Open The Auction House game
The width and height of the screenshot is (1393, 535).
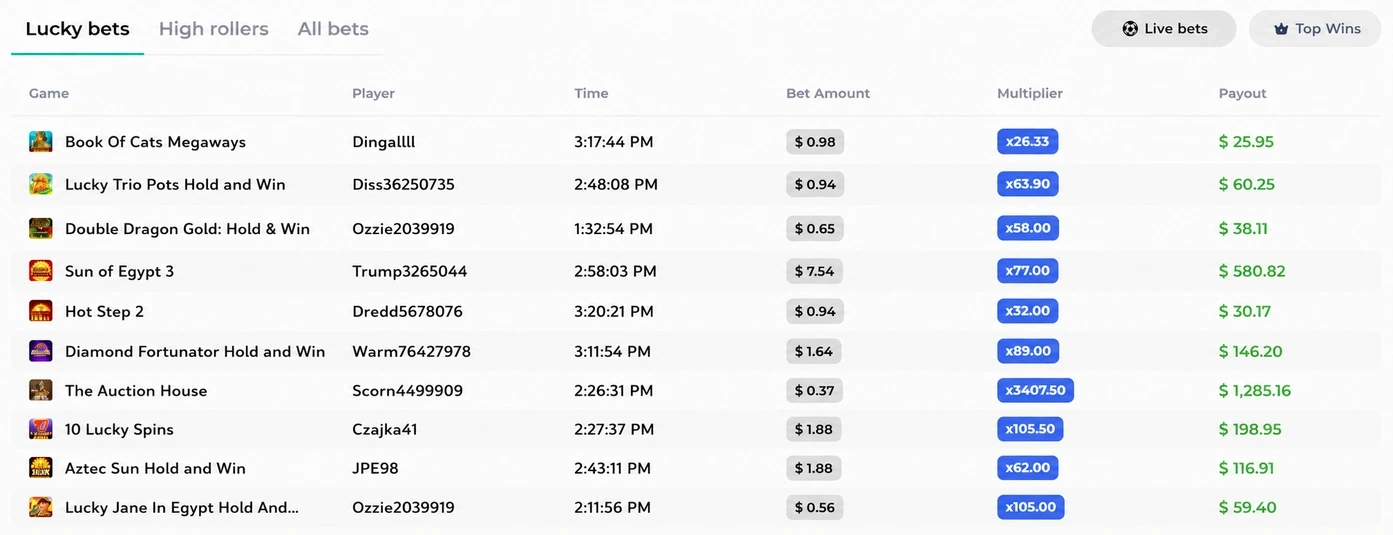136,390
